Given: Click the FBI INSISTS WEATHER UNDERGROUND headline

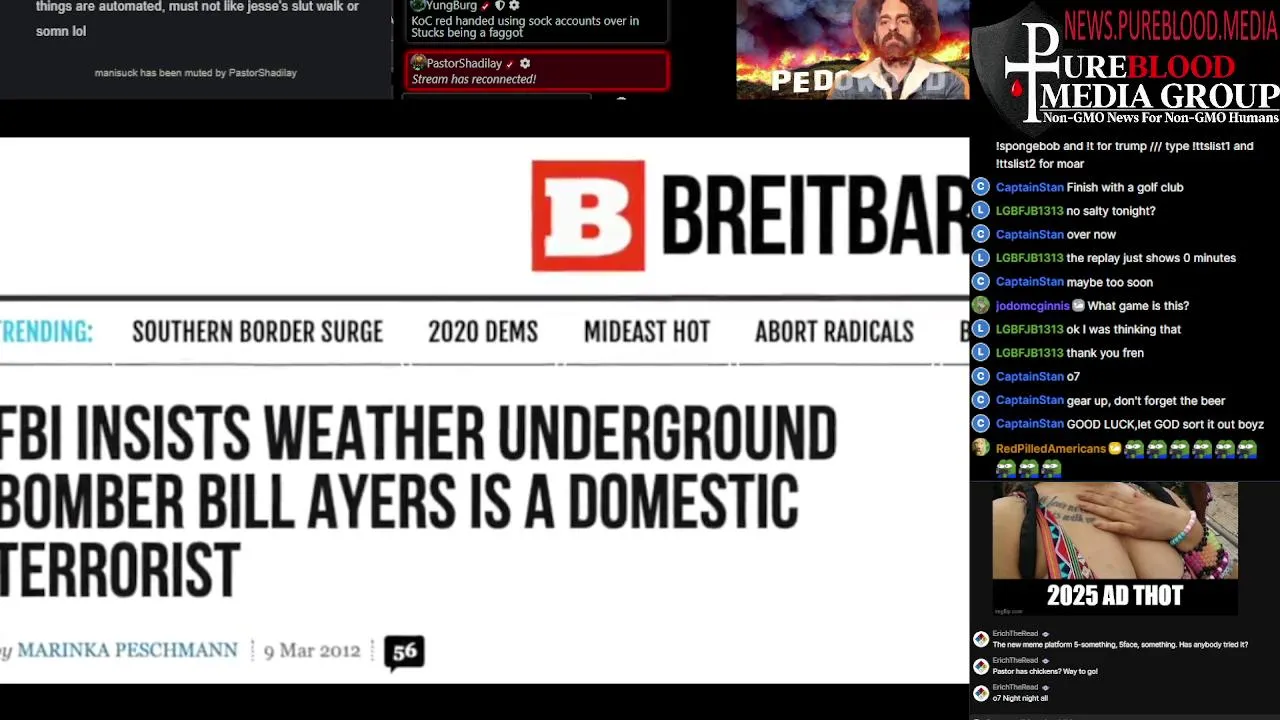Looking at the screenshot, I should tap(418, 502).
